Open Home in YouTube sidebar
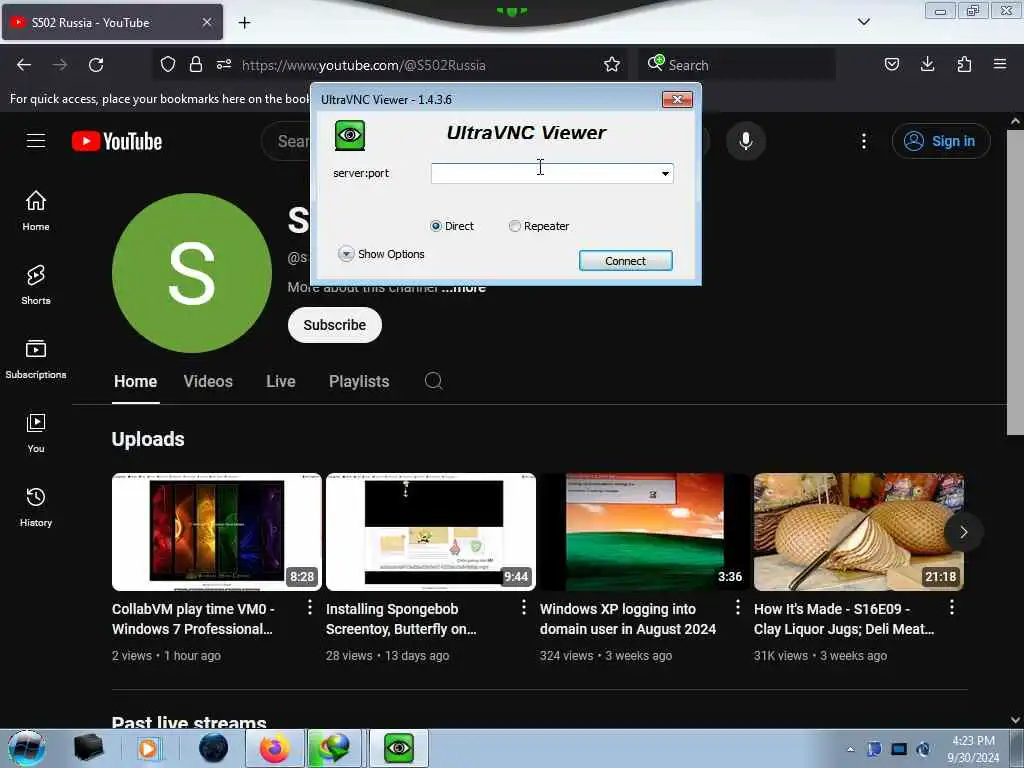This screenshot has width=1024, height=768. tap(36, 211)
